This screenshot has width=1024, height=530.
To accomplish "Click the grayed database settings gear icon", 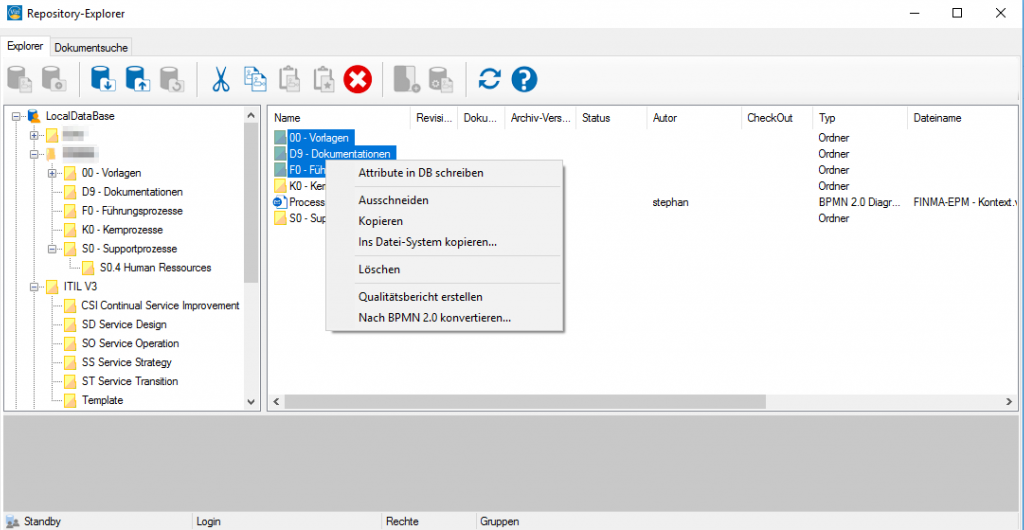I will [441, 79].
